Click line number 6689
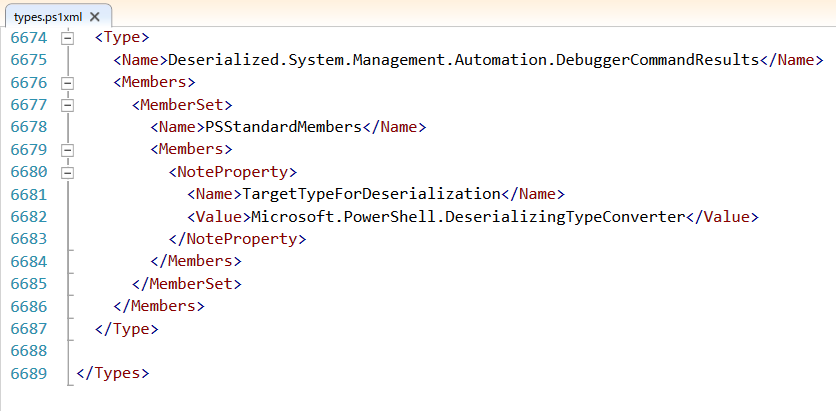Screen dimensions: 836x411 (28, 373)
